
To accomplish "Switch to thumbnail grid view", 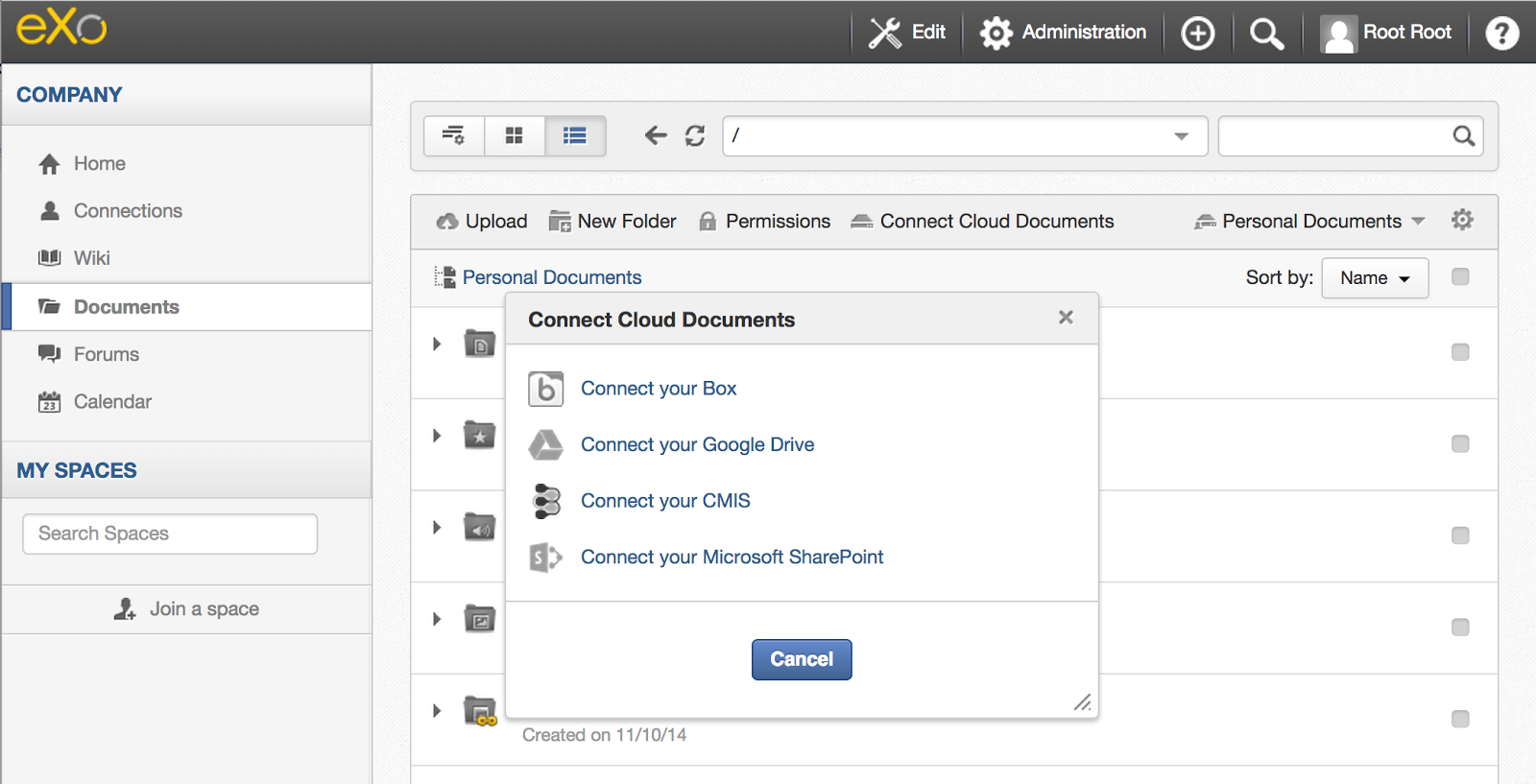I will coord(515,136).
